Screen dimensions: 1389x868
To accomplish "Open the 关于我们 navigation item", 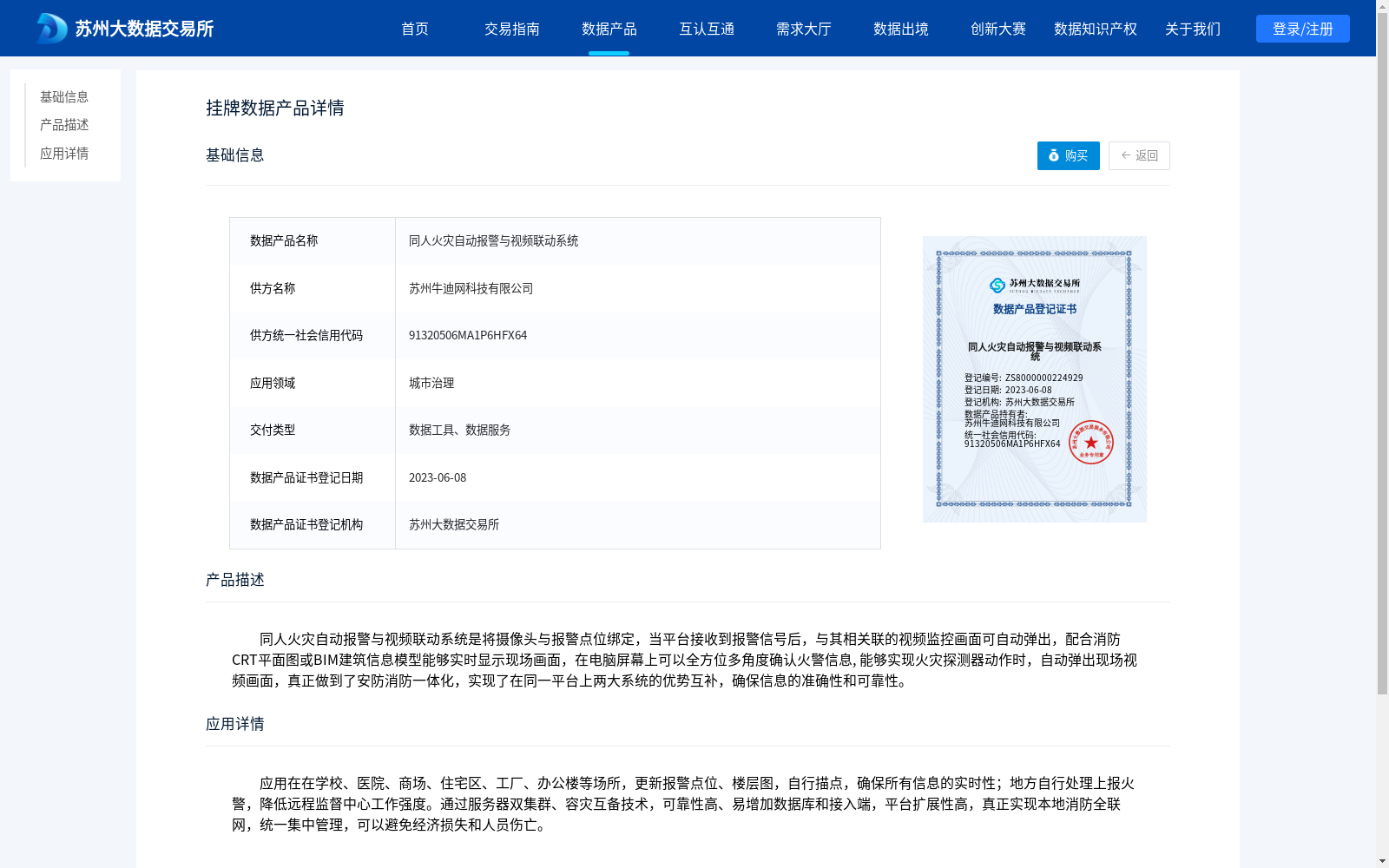I will coord(1193,29).
